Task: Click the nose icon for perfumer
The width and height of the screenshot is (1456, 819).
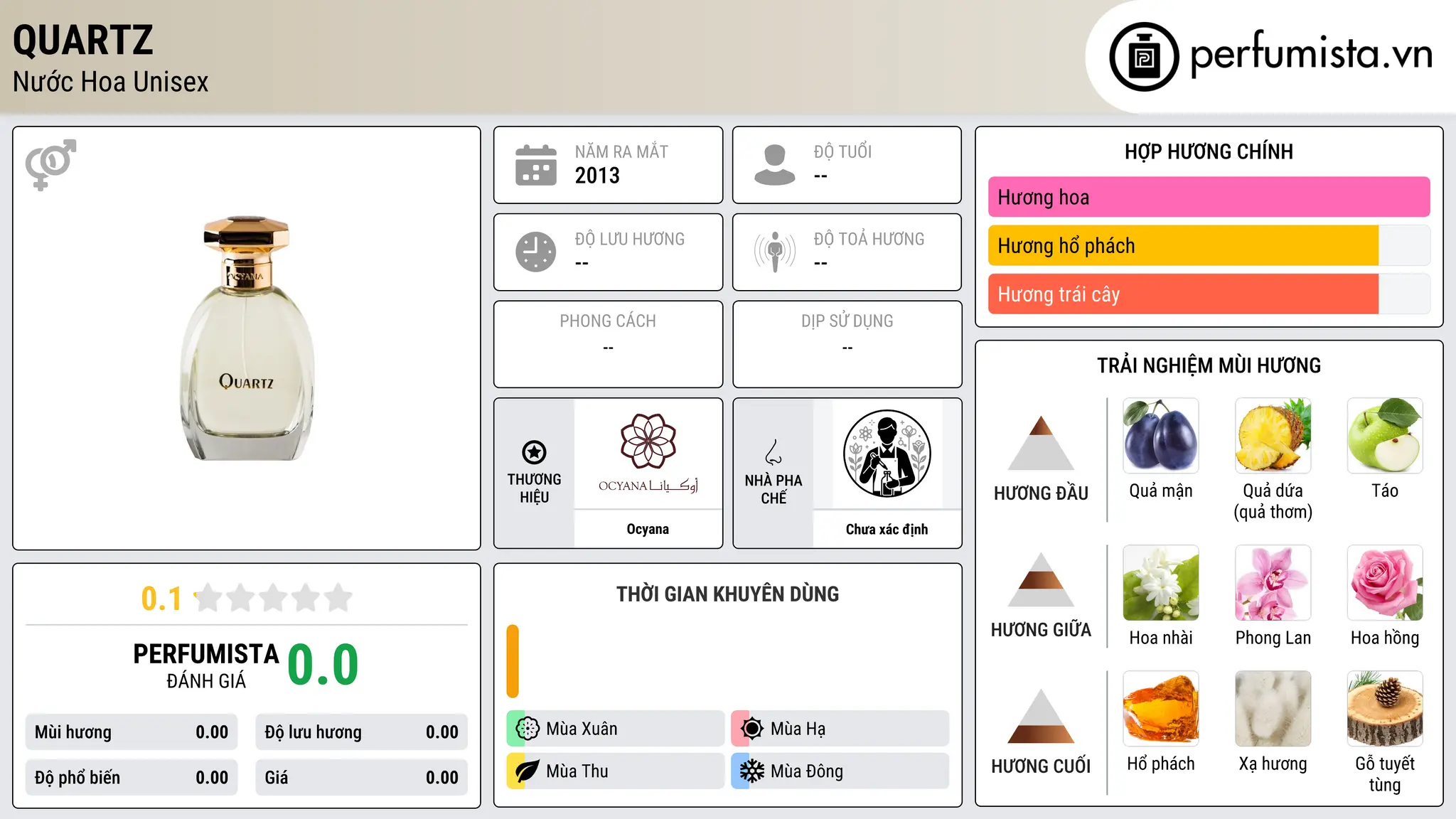Action: coord(773,451)
